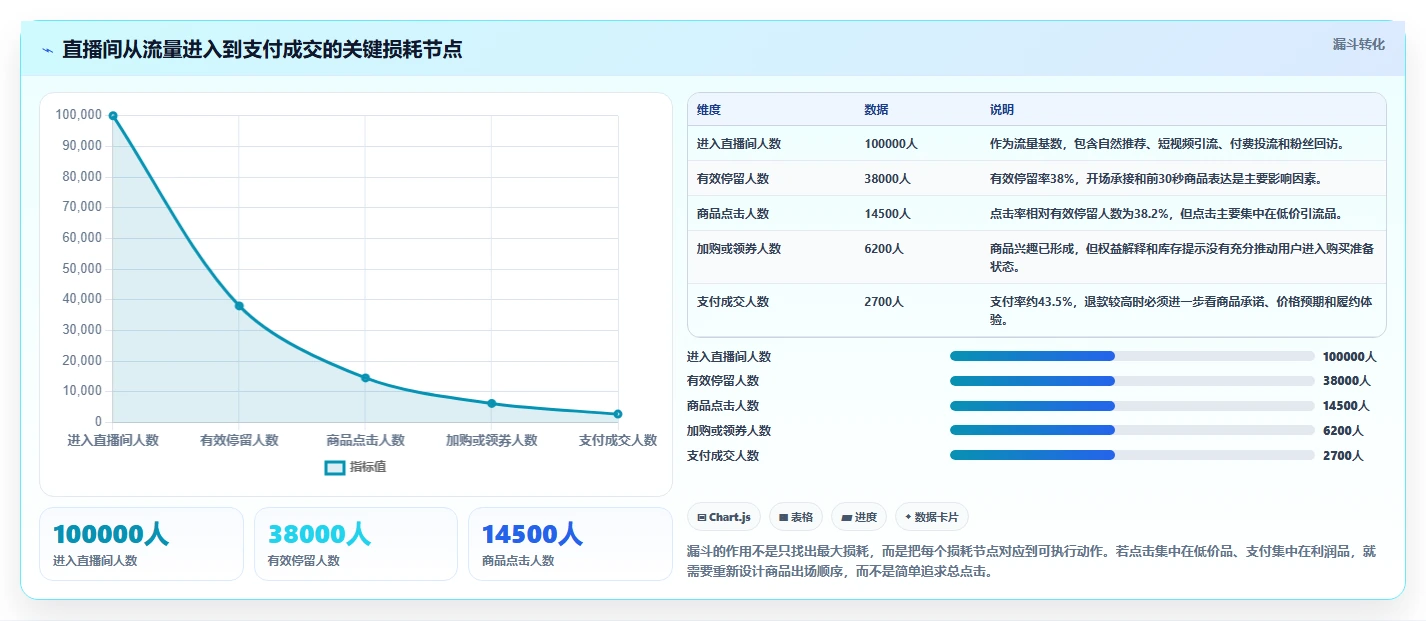Click the 数据 column header
Viewport: 1426px width, 621px height.
(876, 109)
